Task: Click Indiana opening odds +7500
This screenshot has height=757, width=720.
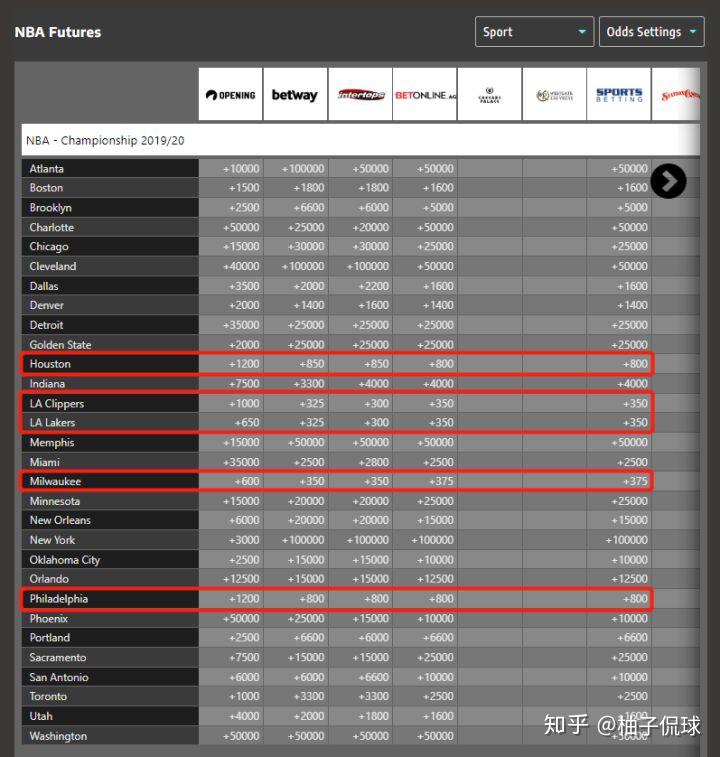Action: point(244,384)
